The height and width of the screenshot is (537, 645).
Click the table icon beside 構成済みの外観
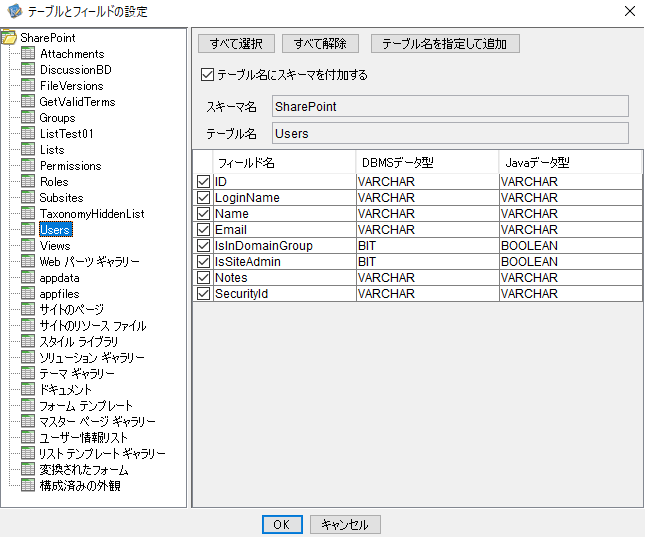point(28,485)
